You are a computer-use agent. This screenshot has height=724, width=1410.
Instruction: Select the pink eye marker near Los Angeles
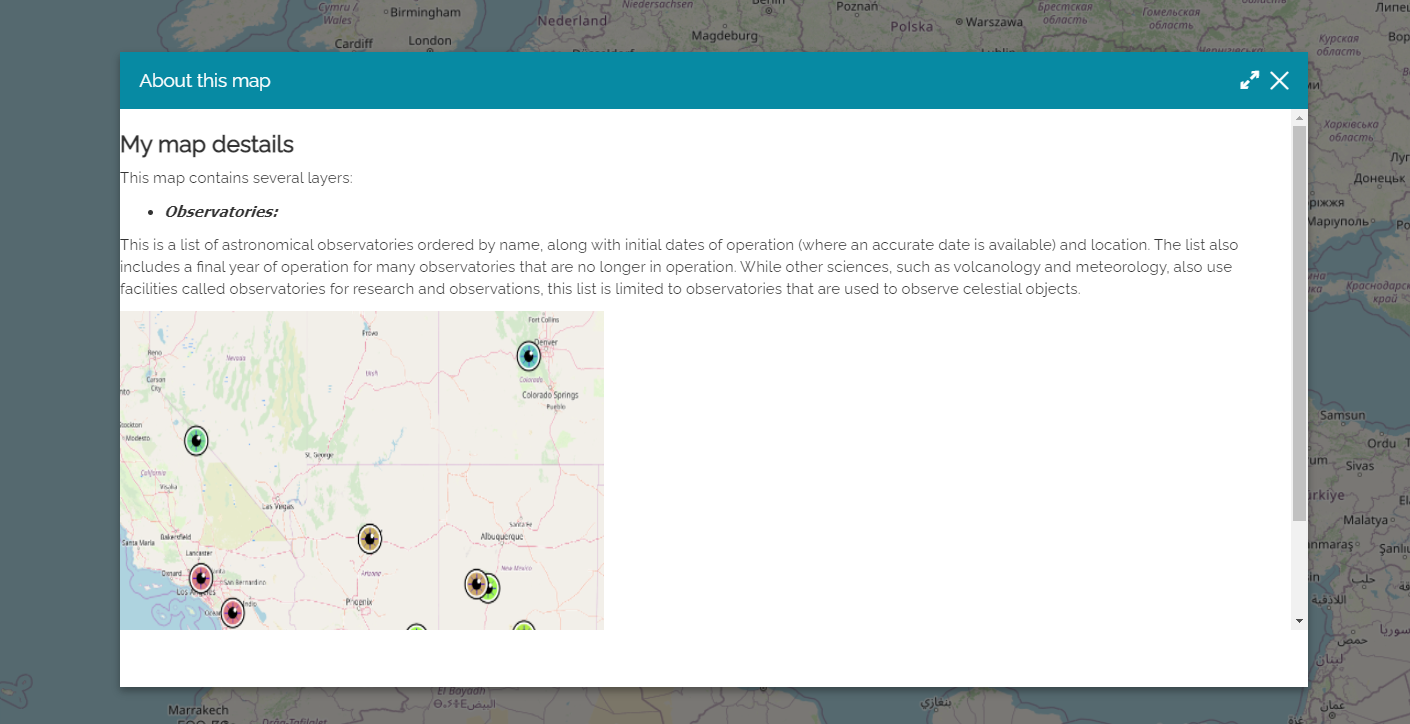point(201,578)
